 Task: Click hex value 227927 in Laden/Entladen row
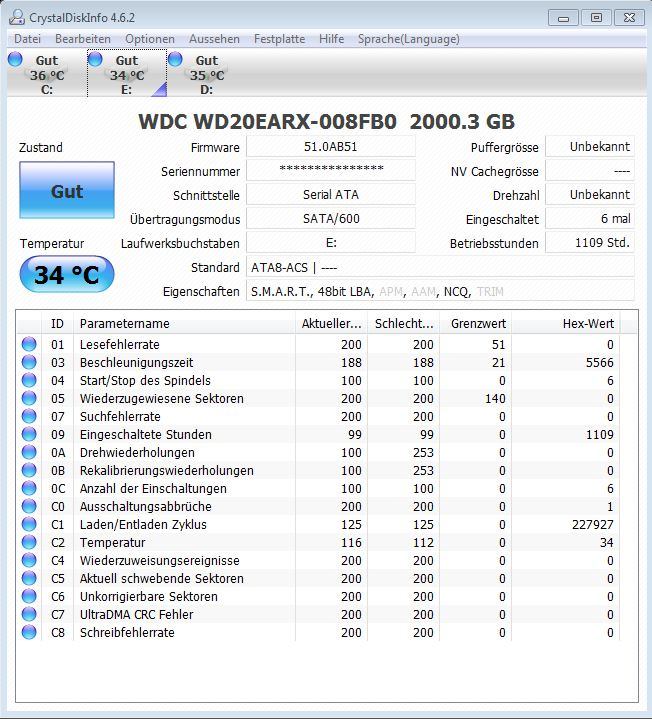coord(592,525)
